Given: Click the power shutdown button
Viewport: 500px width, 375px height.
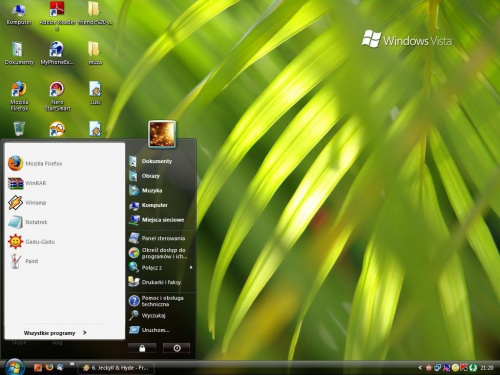Looking at the screenshot, I should click(177, 348).
